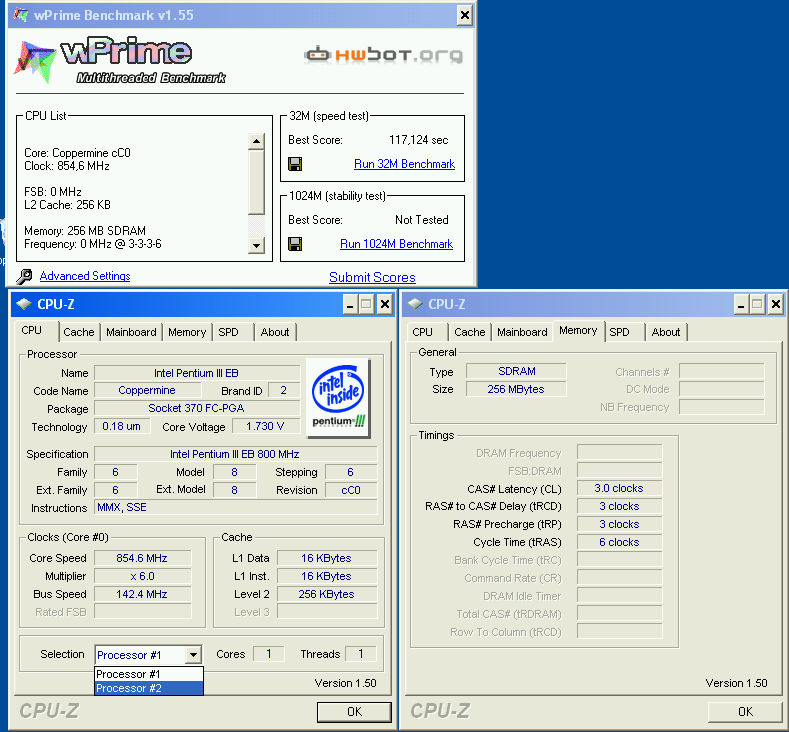
Task: Click the CAS# Latency 3.0 clocks value
Action: 619,488
